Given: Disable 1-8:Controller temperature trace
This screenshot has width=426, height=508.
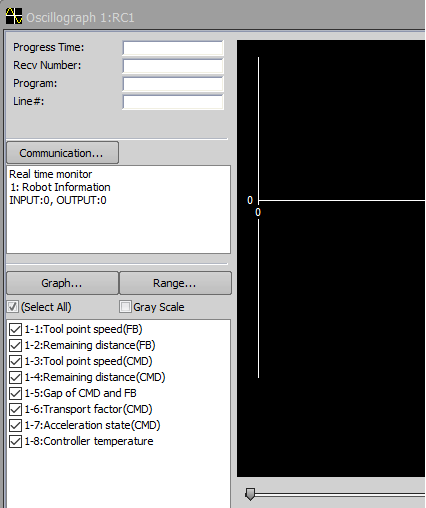Looking at the screenshot, I should (15, 441).
